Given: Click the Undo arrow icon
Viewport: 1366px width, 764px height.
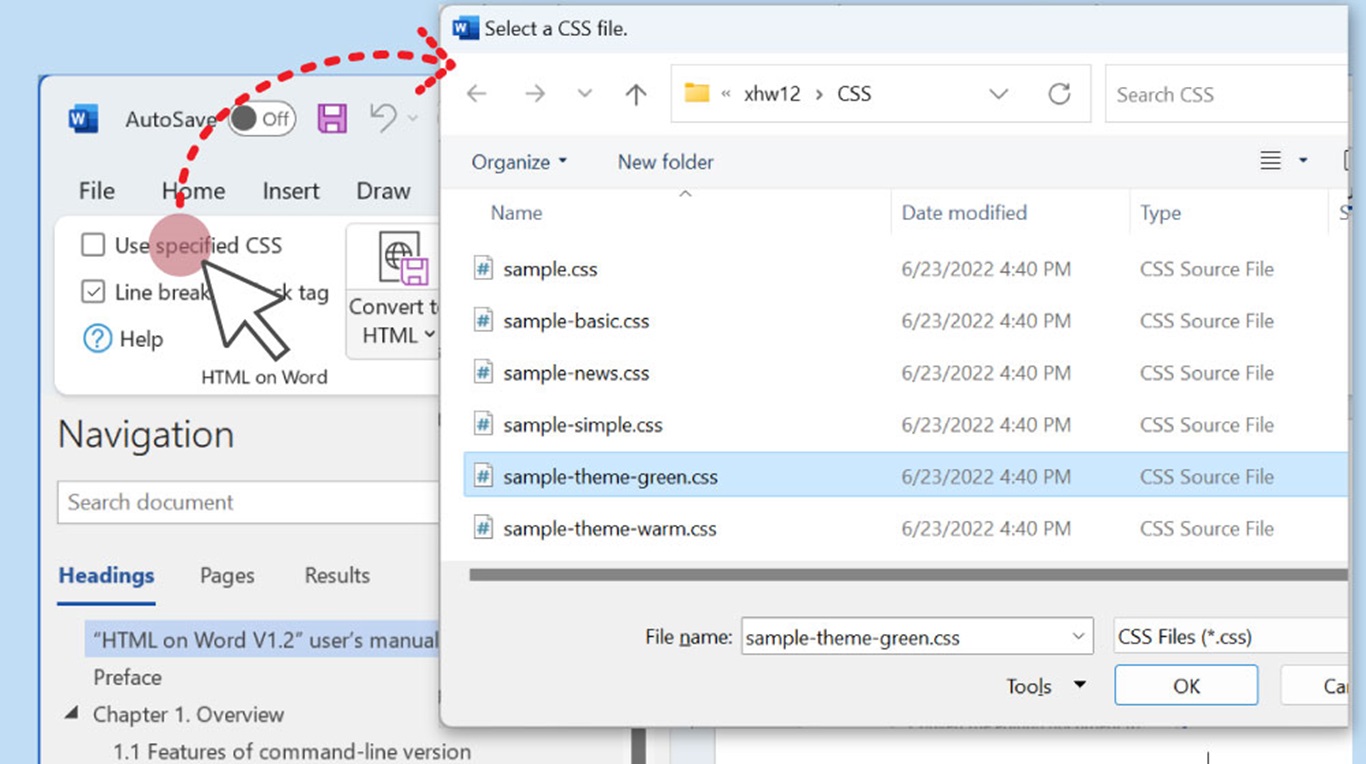Looking at the screenshot, I should [x=384, y=117].
